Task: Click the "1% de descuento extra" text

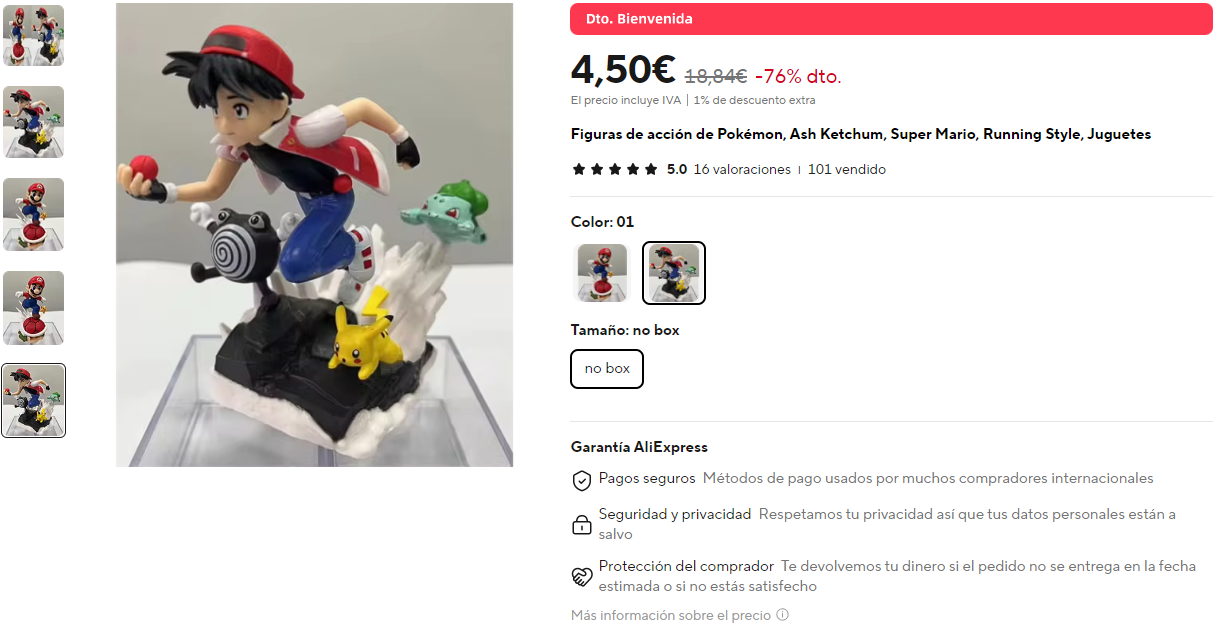Action: (x=754, y=100)
